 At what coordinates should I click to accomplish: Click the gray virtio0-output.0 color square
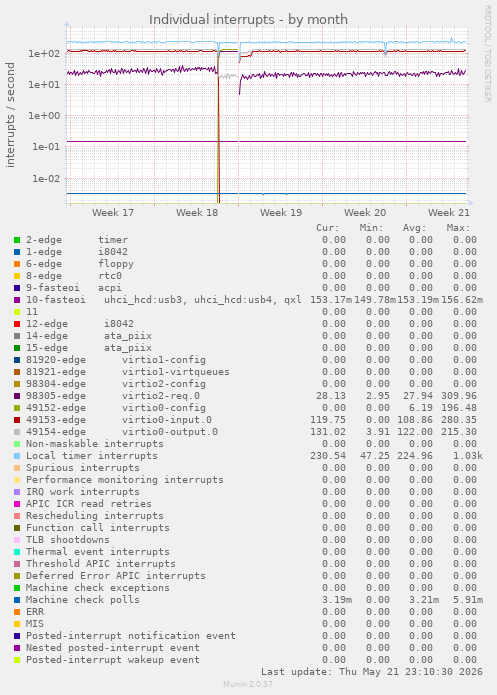(17, 432)
